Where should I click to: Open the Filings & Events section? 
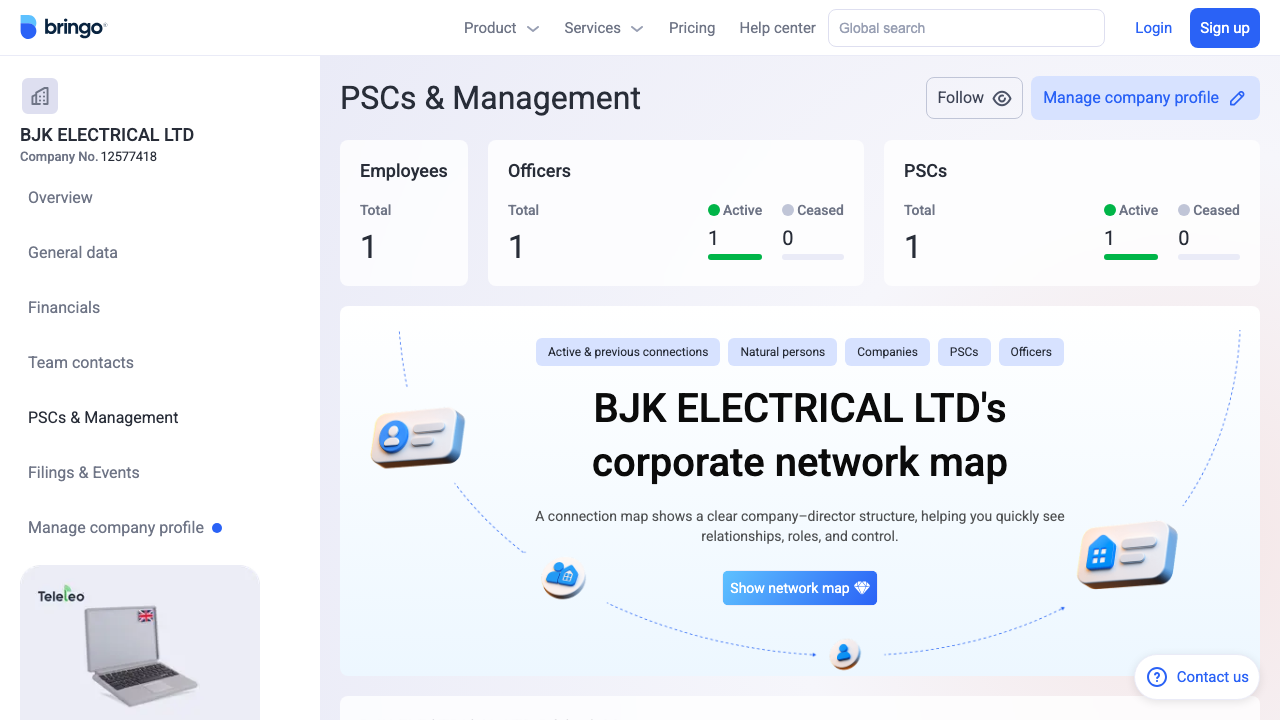point(84,472)
